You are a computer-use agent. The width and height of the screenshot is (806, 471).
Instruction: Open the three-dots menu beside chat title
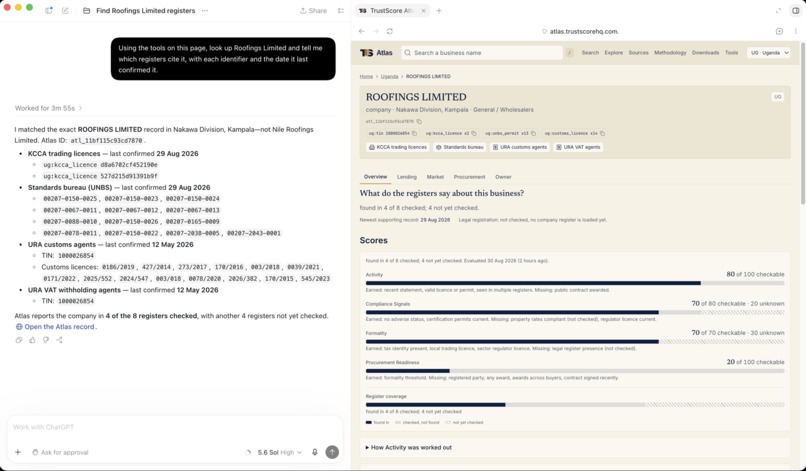coord(205,10)
